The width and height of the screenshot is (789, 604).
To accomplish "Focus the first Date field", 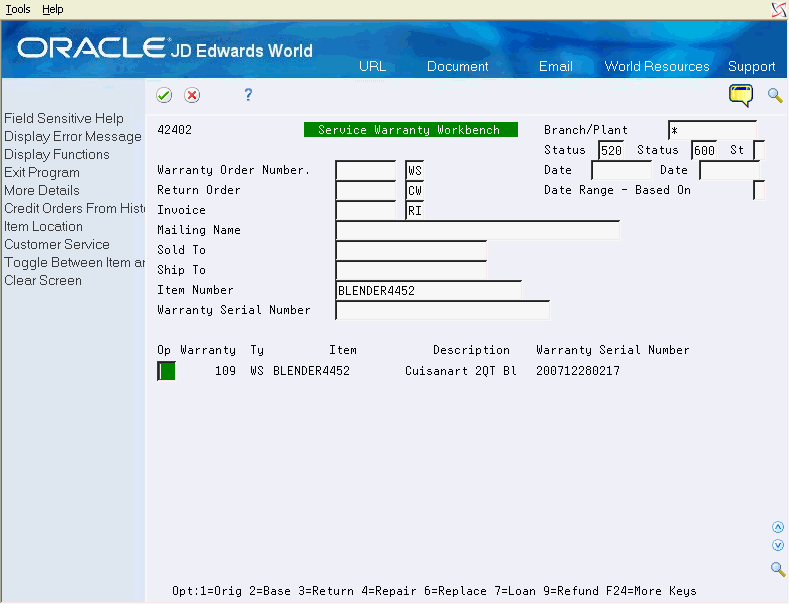I will [x=622, y=170].
